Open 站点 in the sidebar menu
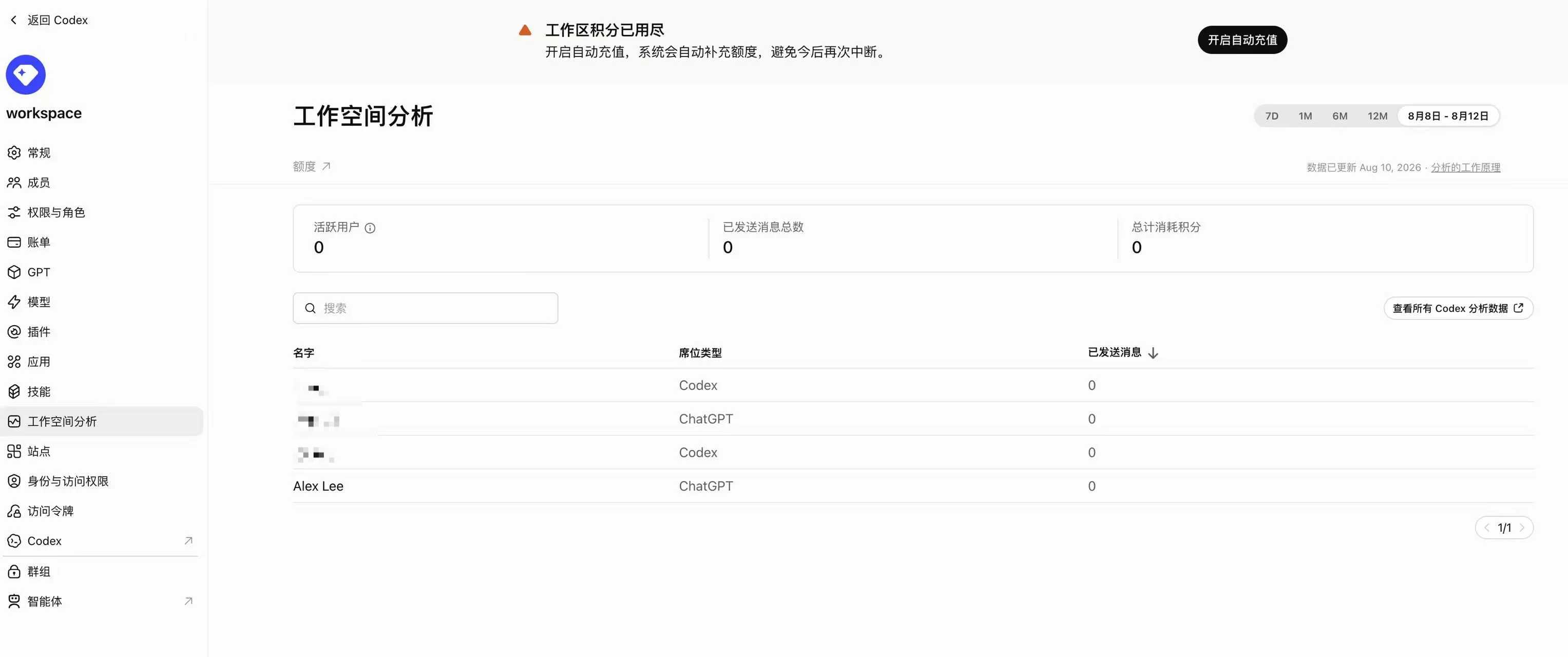Screen dimensions: 1568x657 [102, 451]
